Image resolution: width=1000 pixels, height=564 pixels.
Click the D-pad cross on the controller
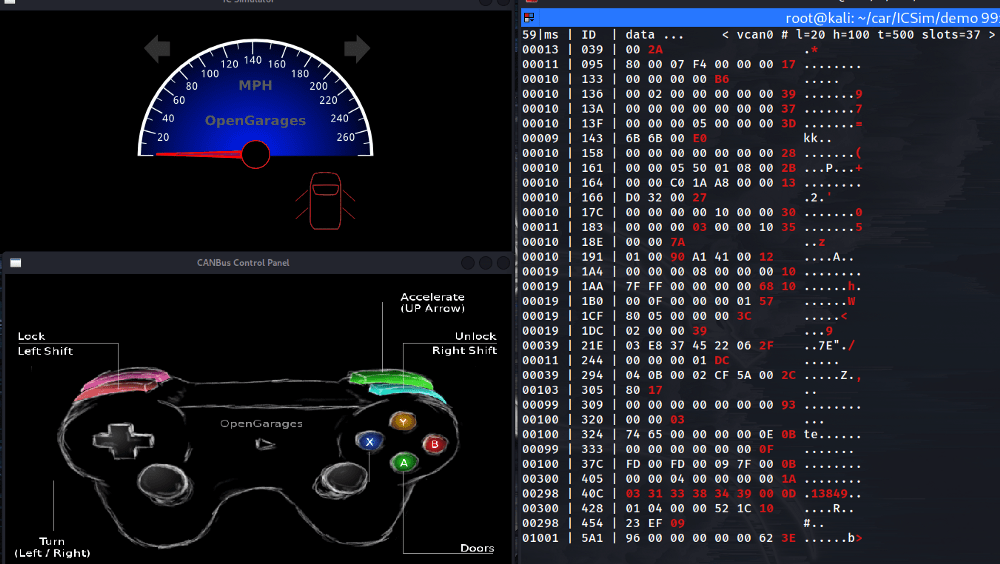pyautogui.click(x=123, y=441)
